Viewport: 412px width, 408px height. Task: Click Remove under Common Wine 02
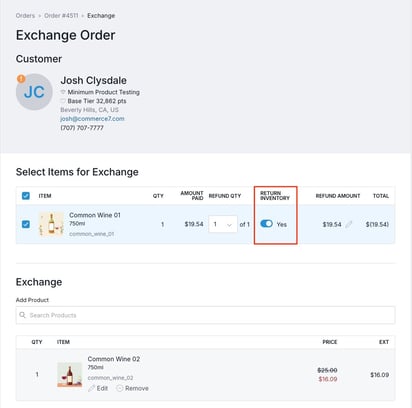pyautogui.click(x=137, y=388)
